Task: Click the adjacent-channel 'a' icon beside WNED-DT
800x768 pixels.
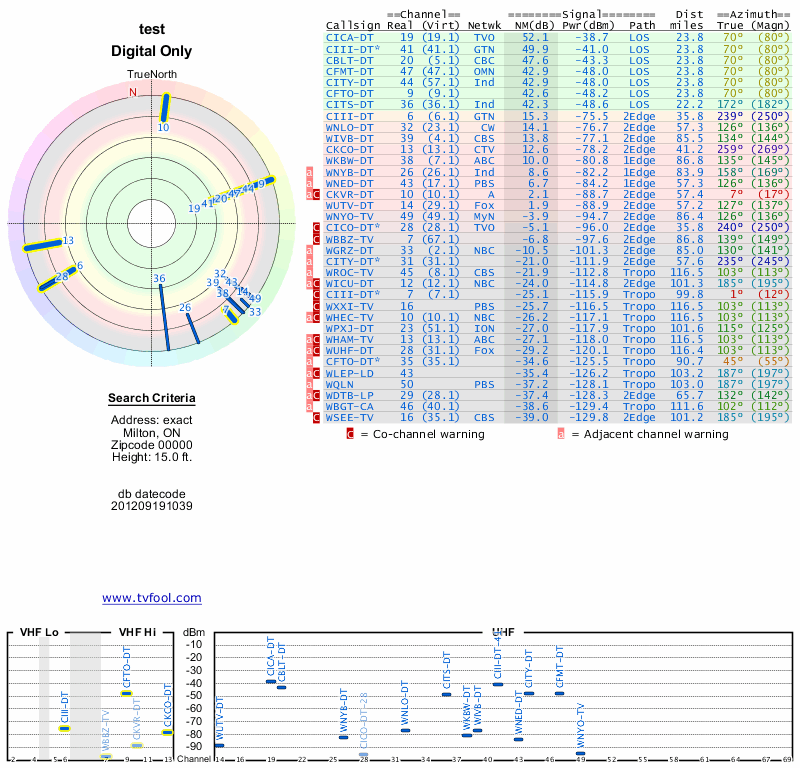Action: coord(309,184)
